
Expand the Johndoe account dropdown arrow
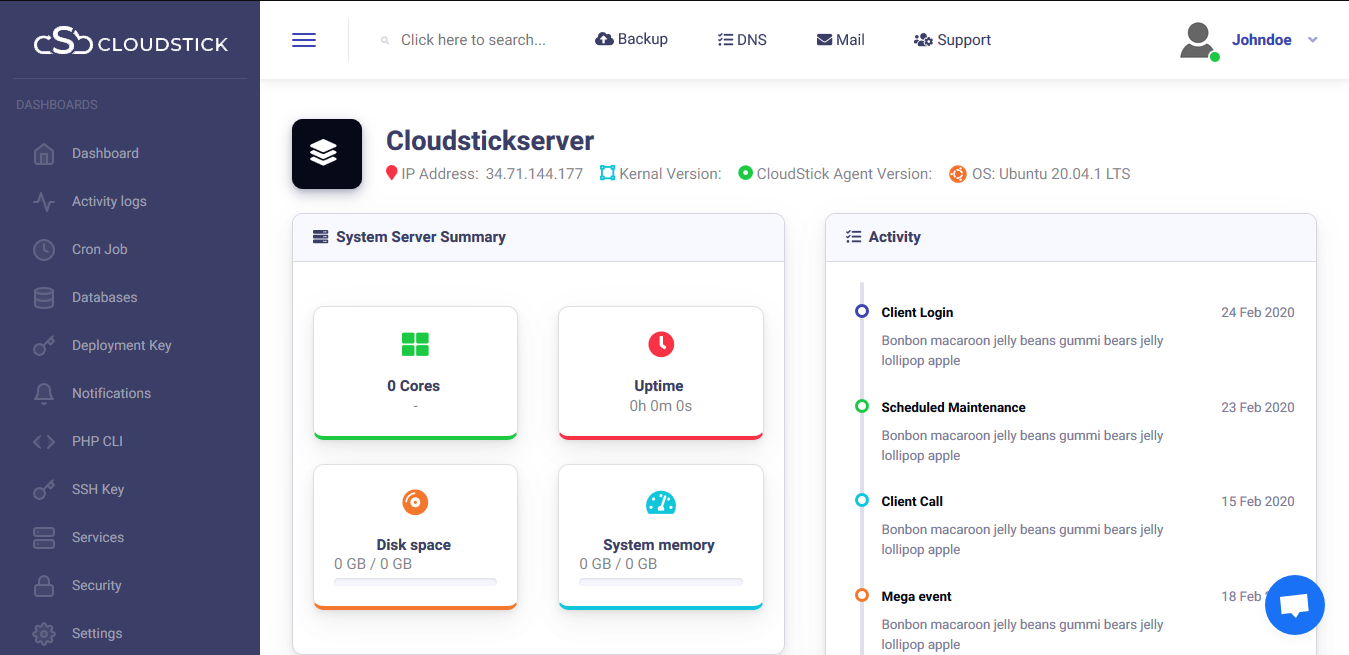1313,40
